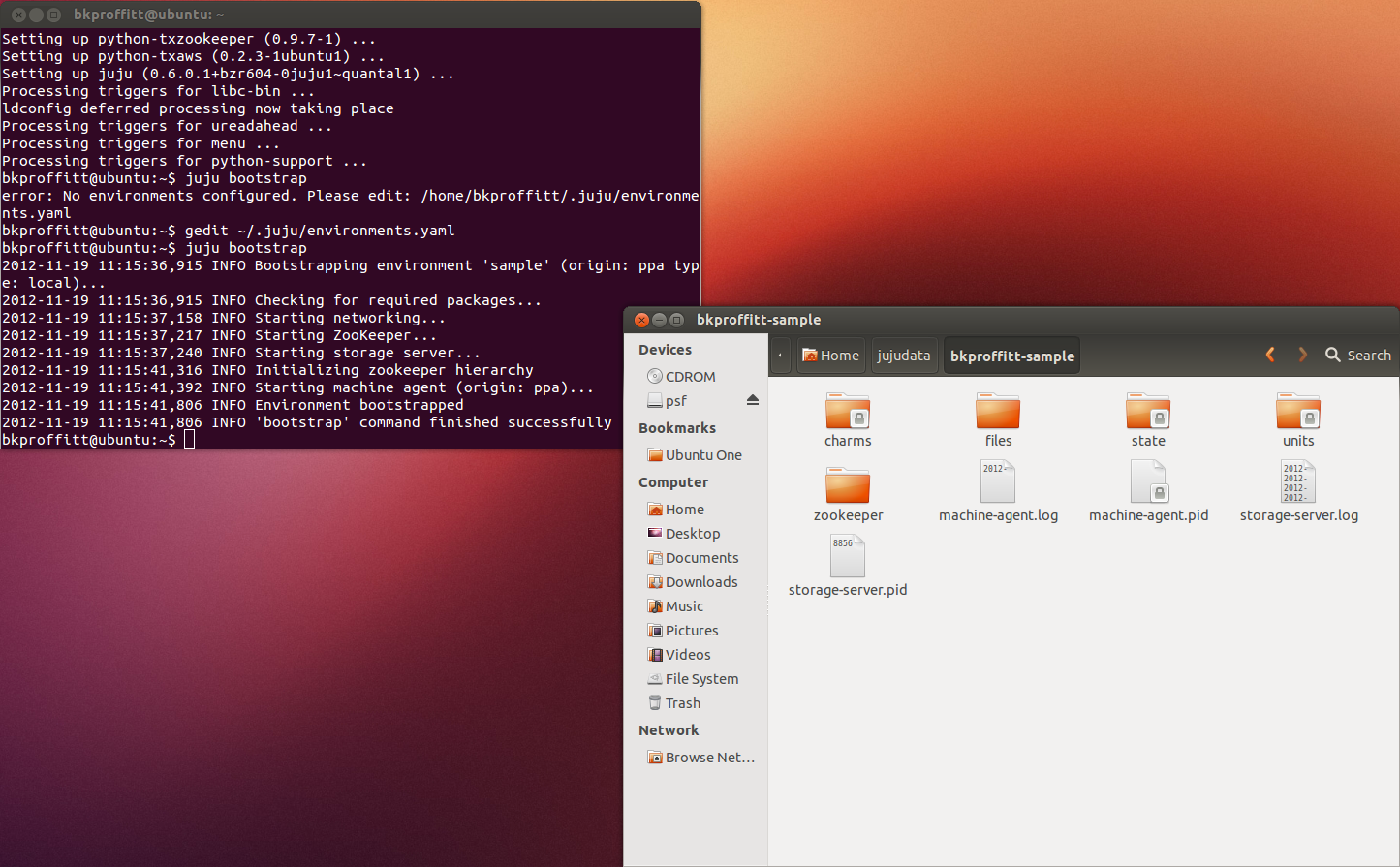The height and width of the screenshot is (867, 1400).
Task: Open Videos in the sidebar
Action: (679, 655)
